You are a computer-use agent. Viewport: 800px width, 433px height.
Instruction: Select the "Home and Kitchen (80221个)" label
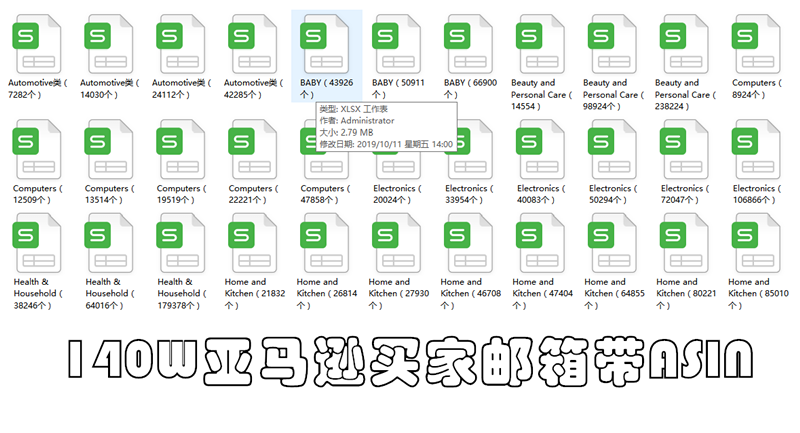click(x=686, y=294)
